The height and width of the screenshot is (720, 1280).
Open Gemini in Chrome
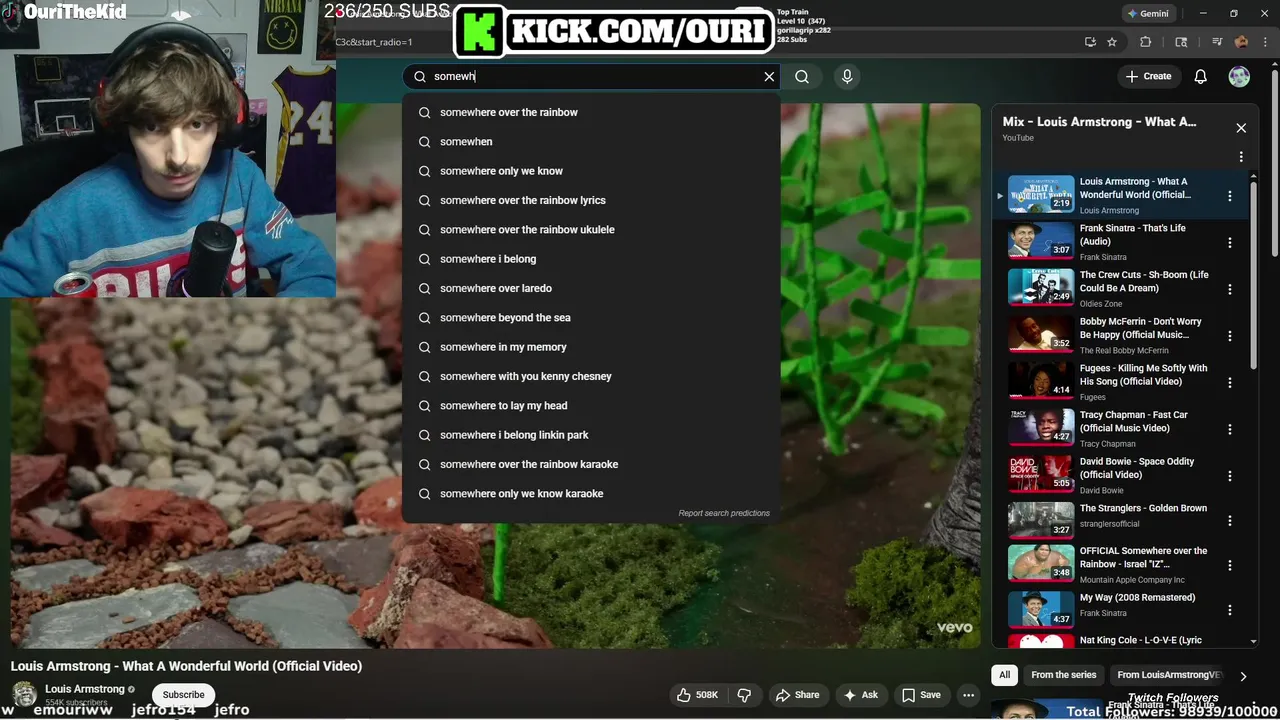(x=1148, y=13)
